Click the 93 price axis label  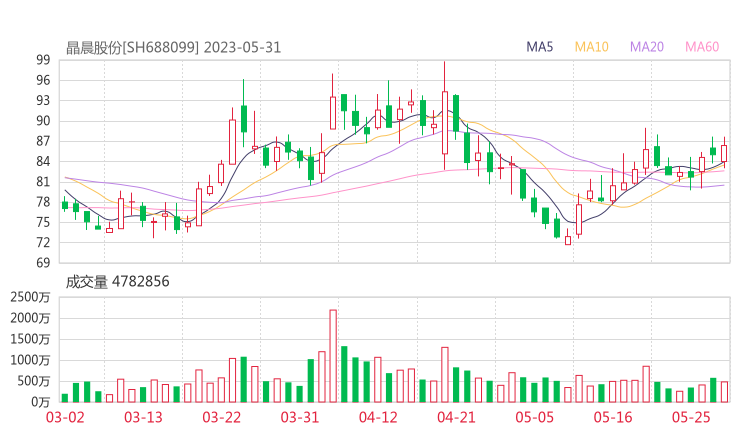(43, 101)
